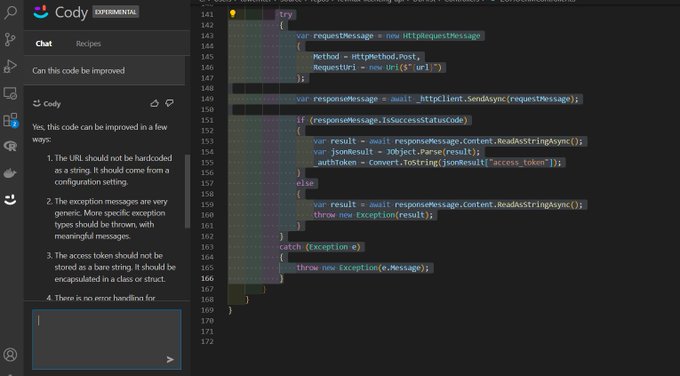This screenshot has width=680, height=376.
Task: Open the Docker whale view
Action: (x=10, y=173)
